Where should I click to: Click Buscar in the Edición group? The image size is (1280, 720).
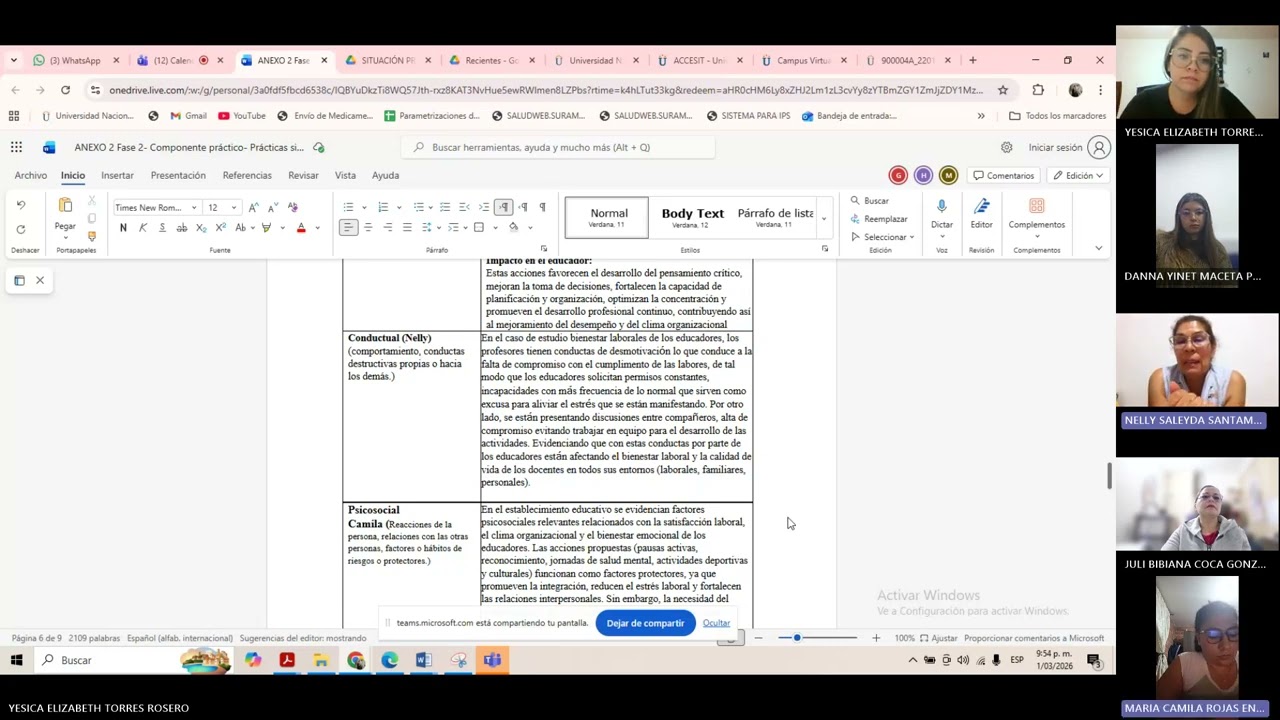(x=870, y=201)
